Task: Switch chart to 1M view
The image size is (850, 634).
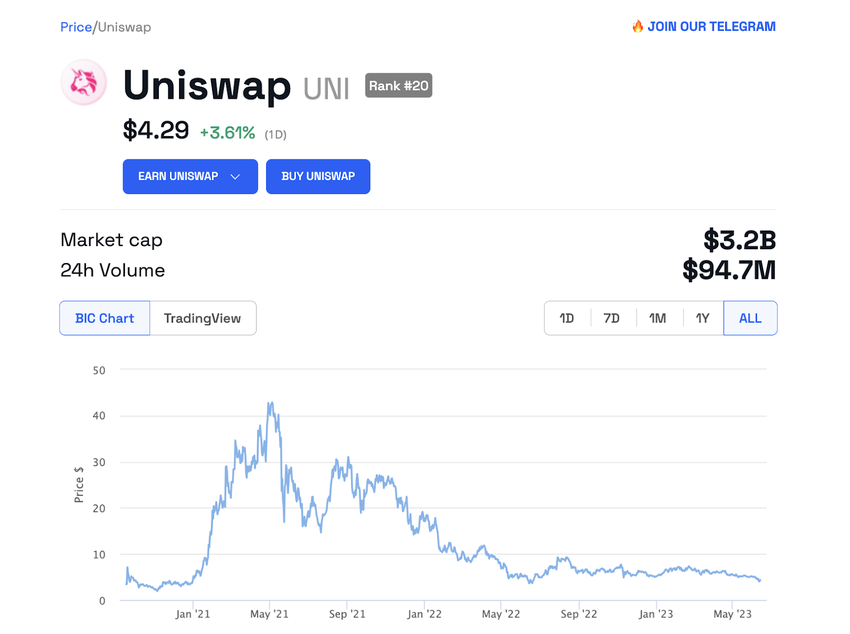Action: 657,318
